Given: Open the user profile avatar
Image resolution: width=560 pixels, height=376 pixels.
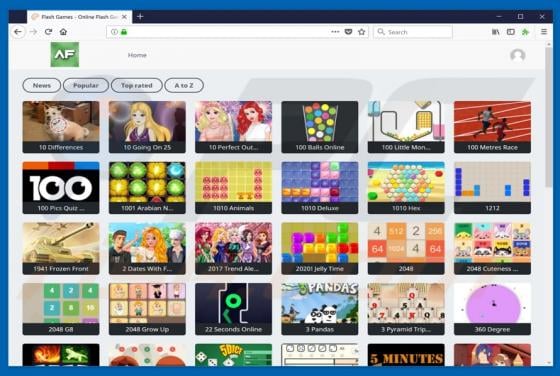Looking at the screenshot, I should (518, 55).
